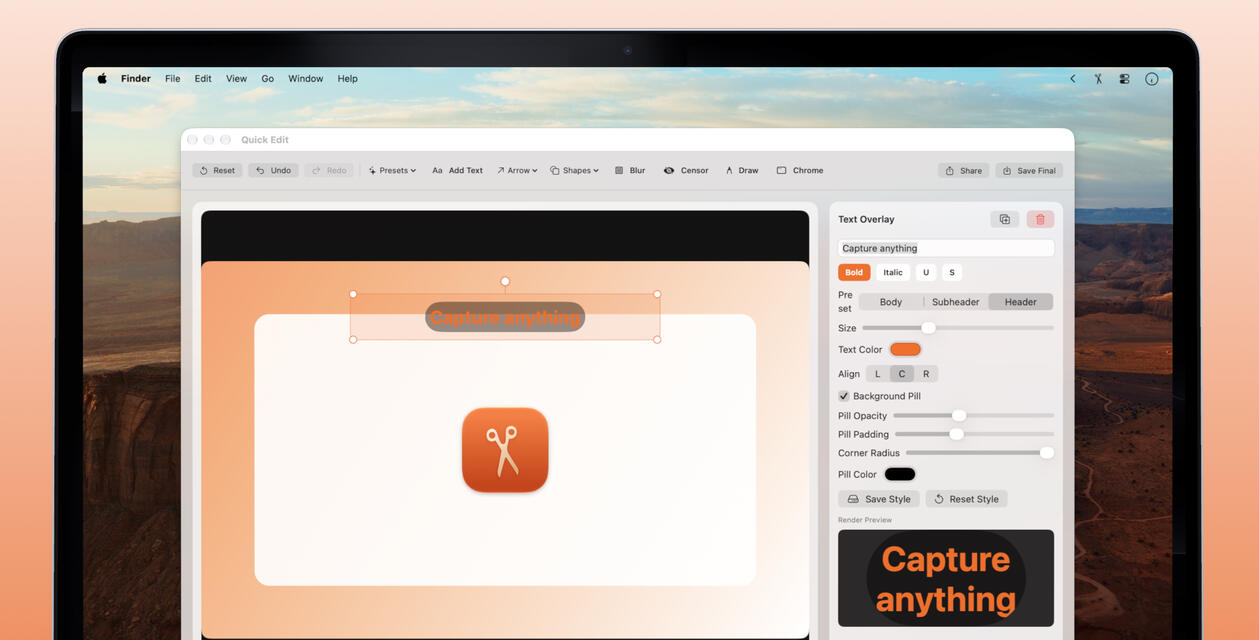Screen dimensions: 1259x640
Task: Select the 'Capture anything' text on canvas
Action: point(505,318)
